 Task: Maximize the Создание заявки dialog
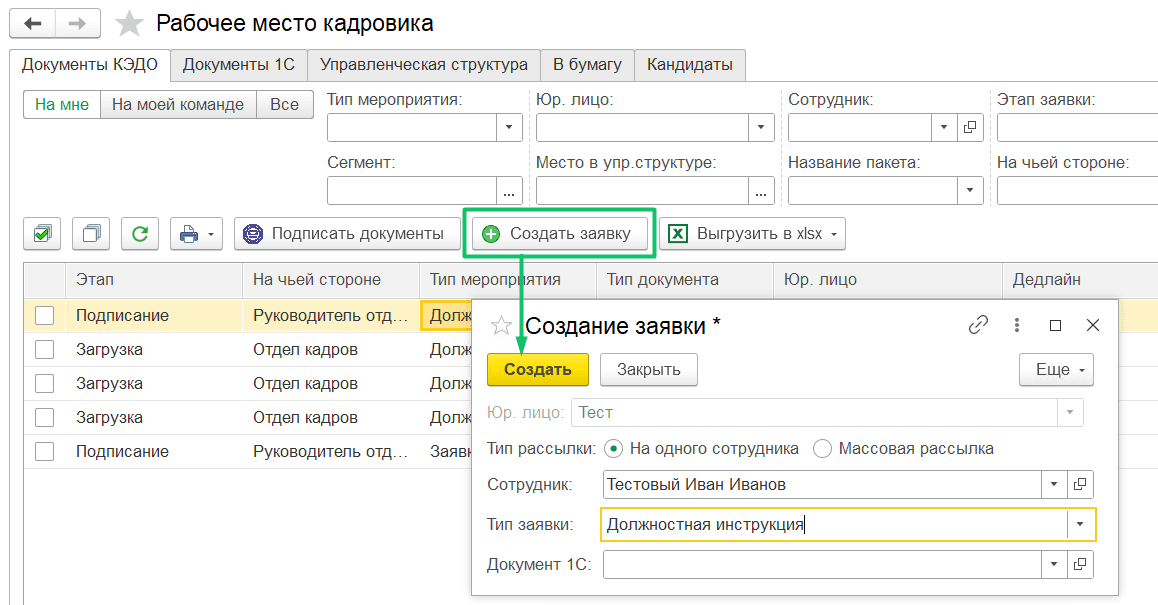pos(1055,325)
